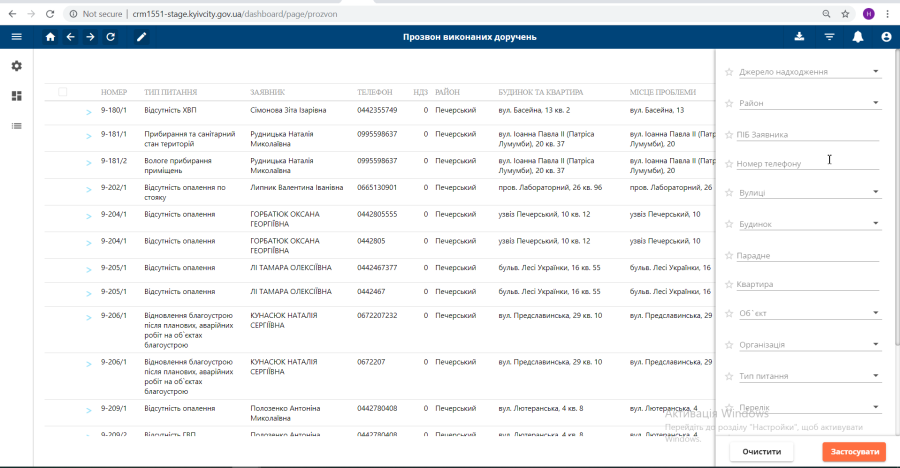Tick the select-all checkbox in the table header

[x=62, y=92]
